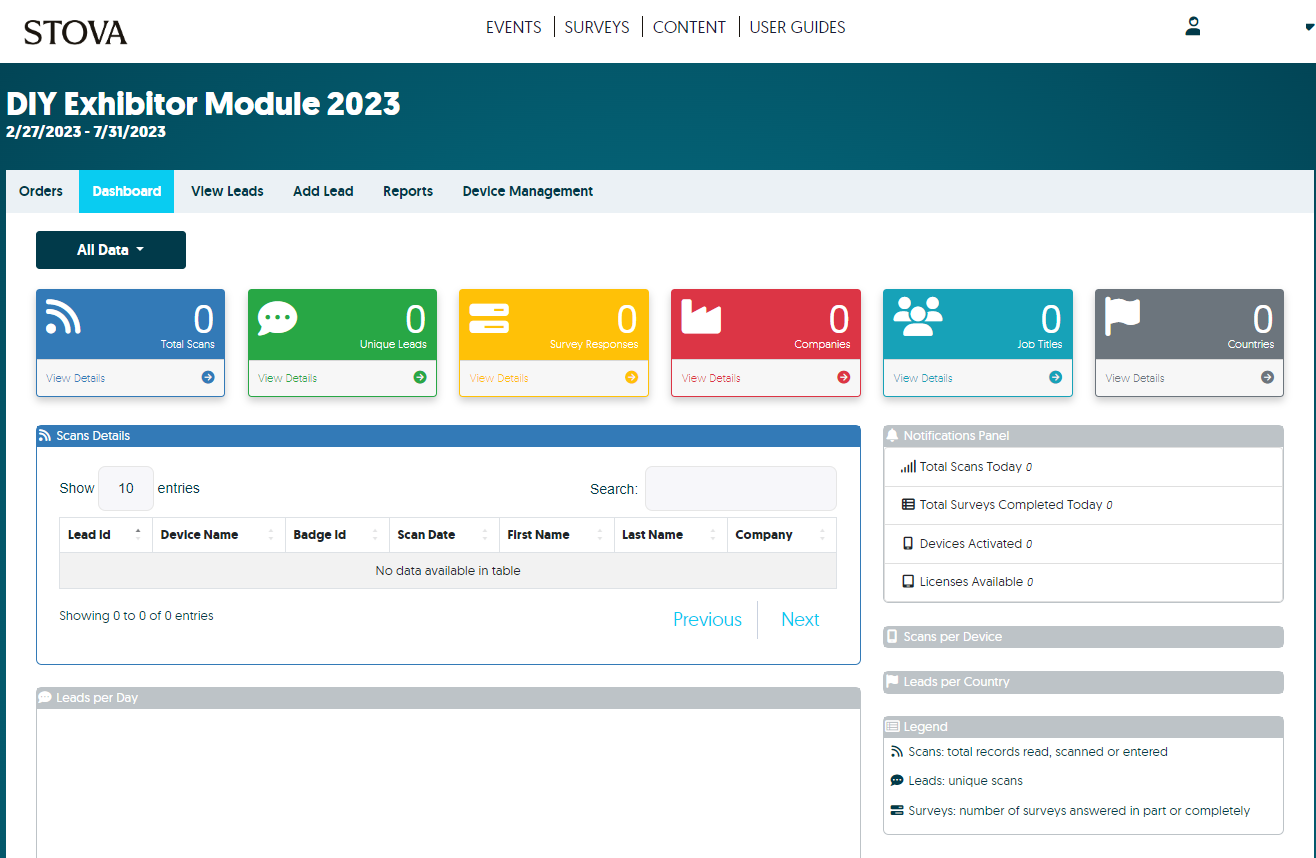Open the CONTENT menu
The image size is (1316, 858).
[689, 28]
